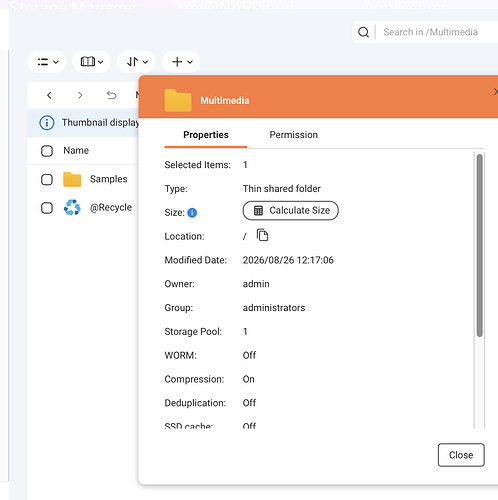
Task: Expand the sort order dropdown
Action: coord(136,62)
